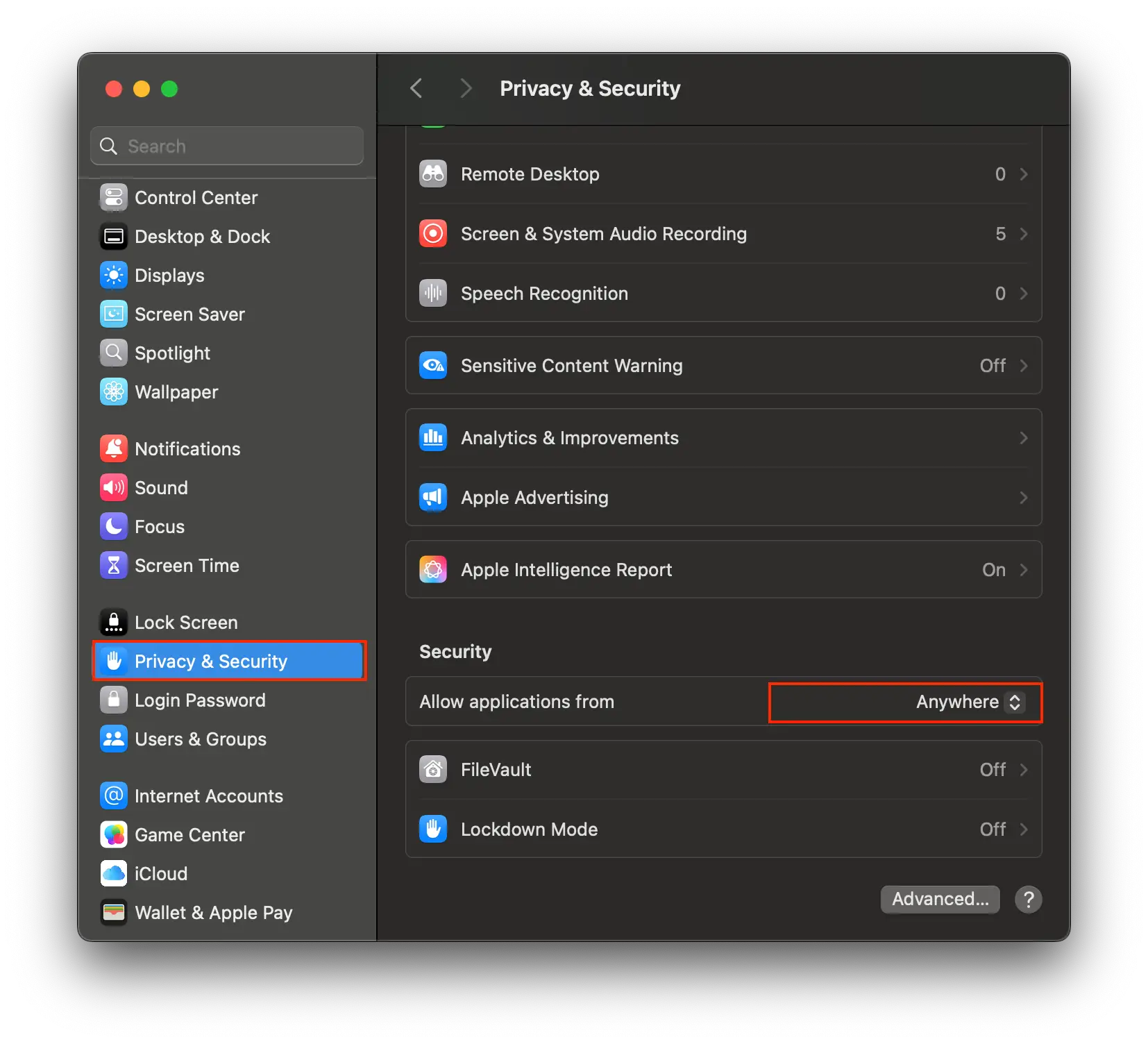This screenshot has width=1148, height=1044.
Task: Click the FileVault safe icon
Action: point(432,769)
